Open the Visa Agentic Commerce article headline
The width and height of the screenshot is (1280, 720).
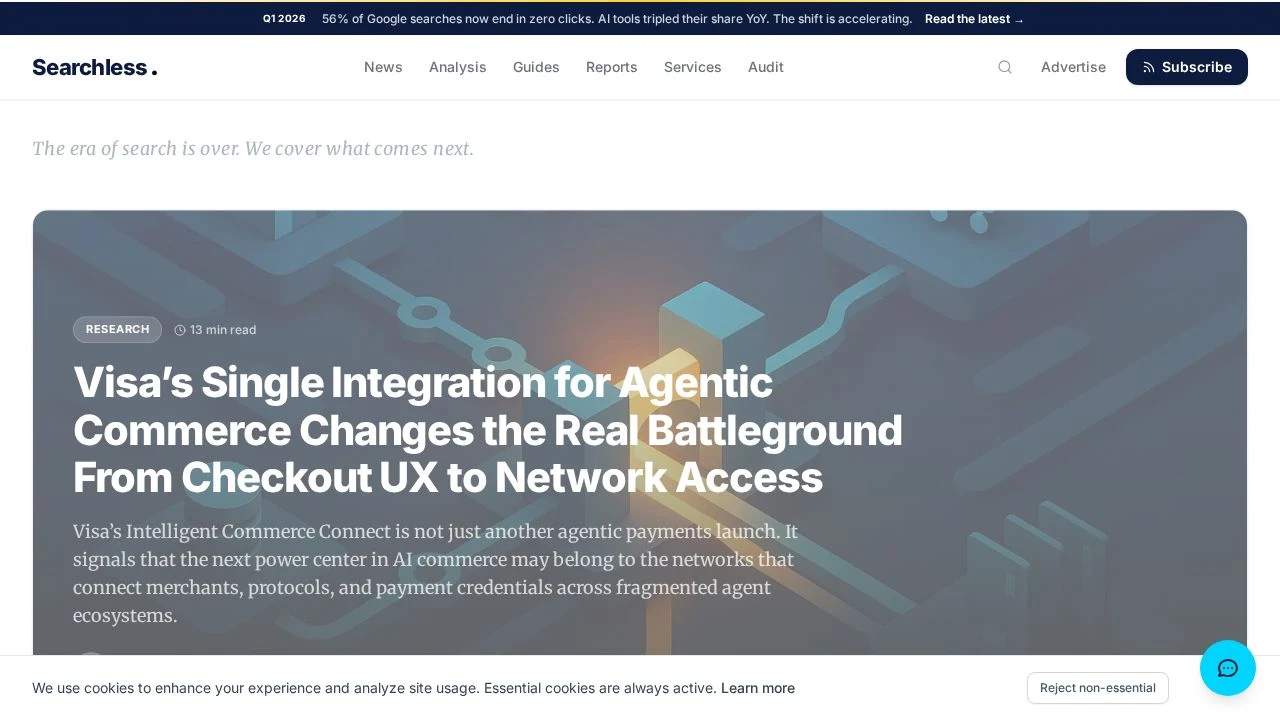487,430
